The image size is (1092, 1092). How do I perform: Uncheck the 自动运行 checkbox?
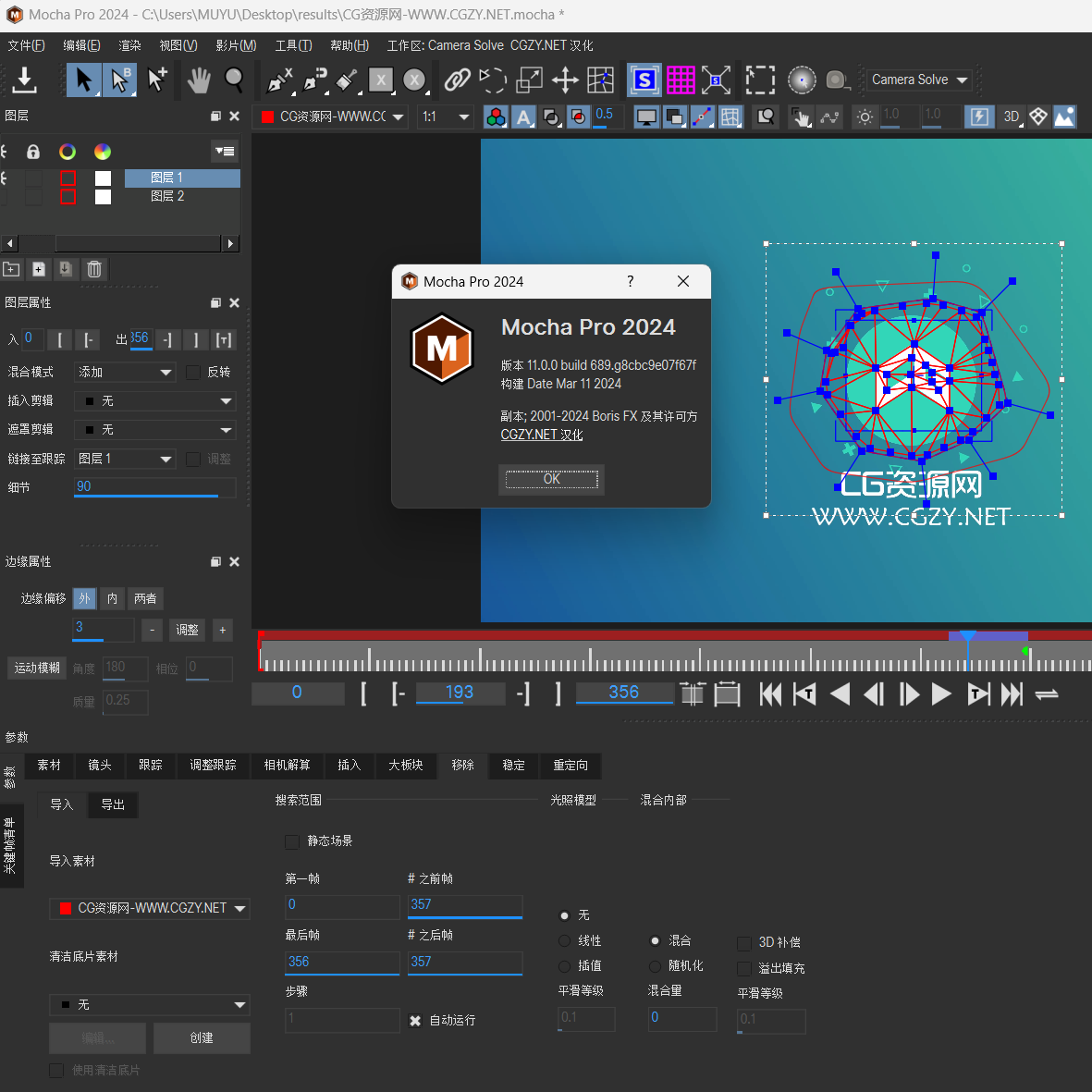(x=415, y=1021)
